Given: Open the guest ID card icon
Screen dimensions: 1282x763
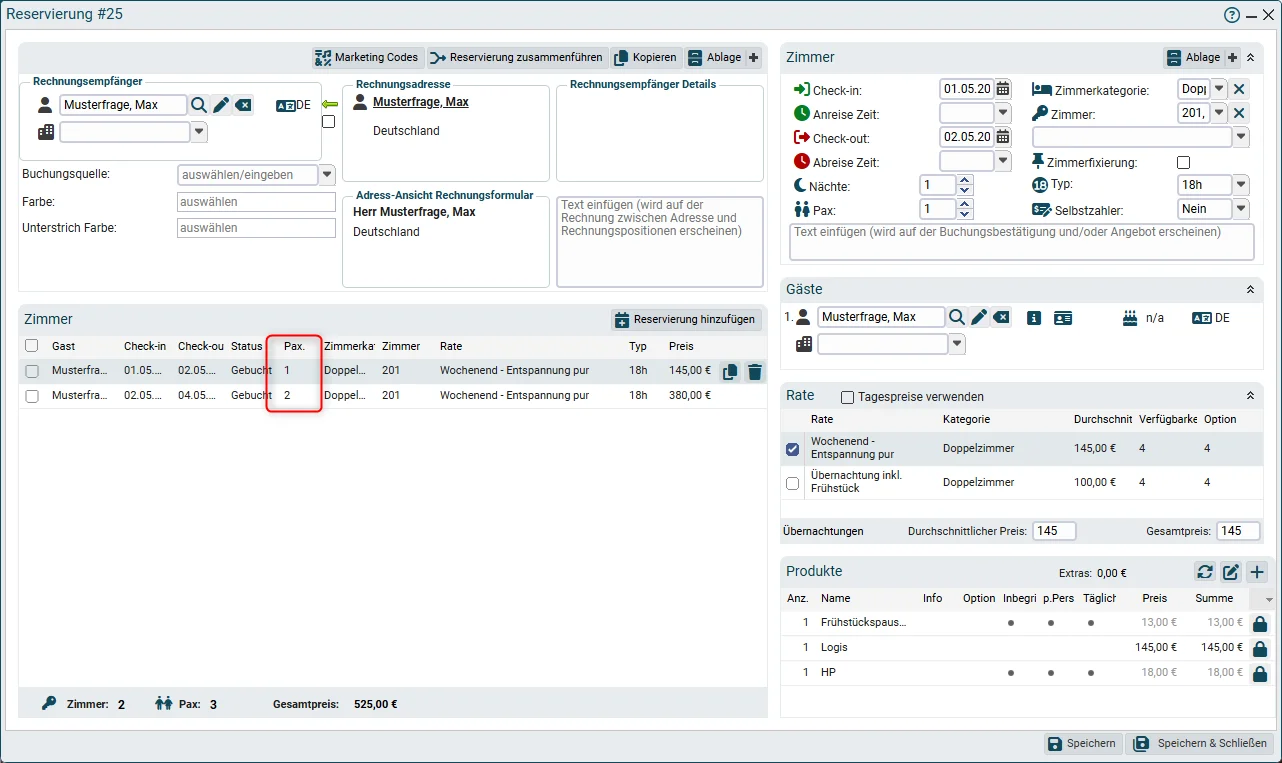Looking at the screenshot, I should [x=1063, y=318].
